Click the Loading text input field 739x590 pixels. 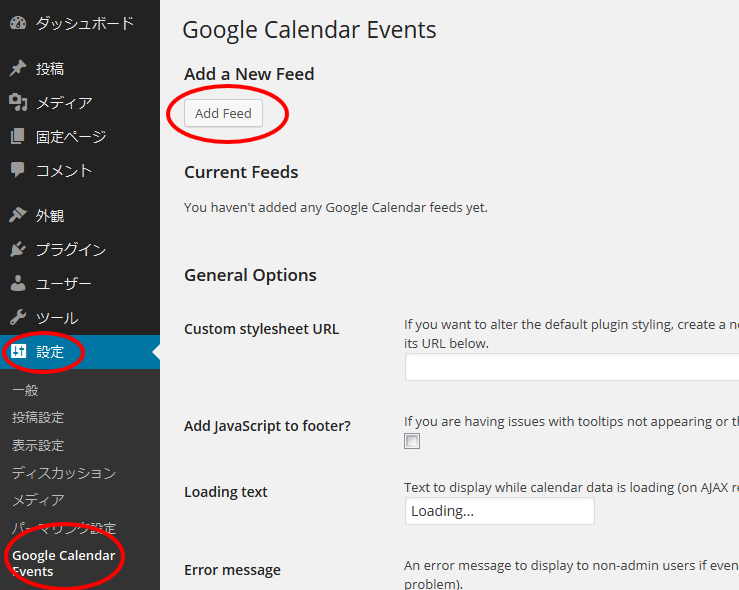(x=499, y=511)
